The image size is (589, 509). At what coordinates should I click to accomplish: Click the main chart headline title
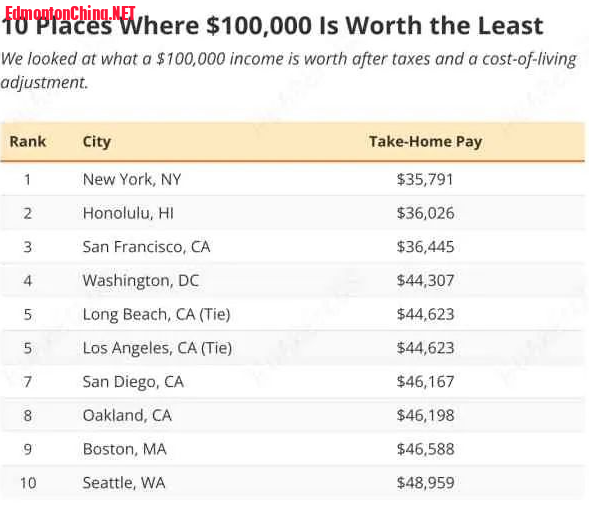[273, 26]
